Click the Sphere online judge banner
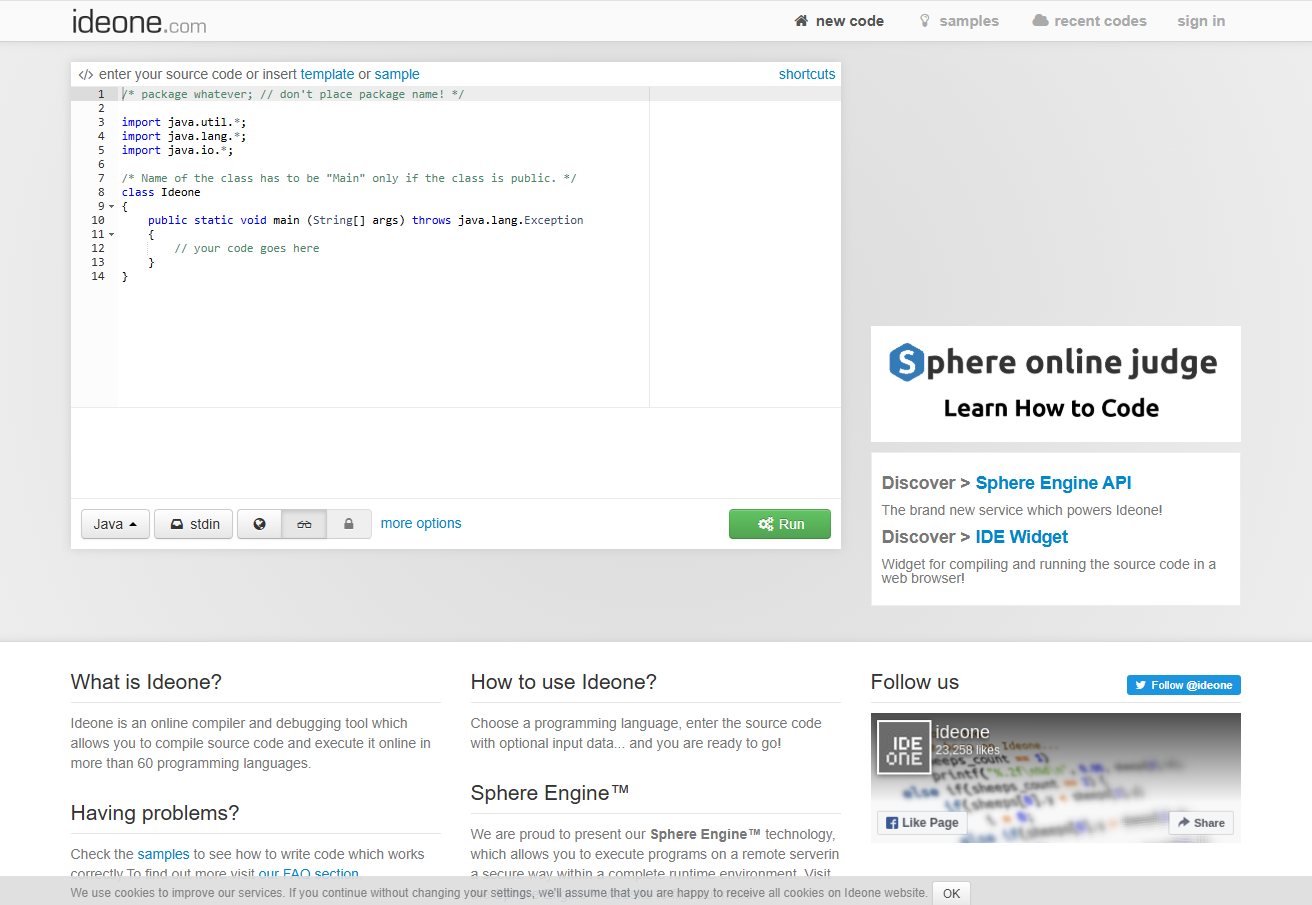This screenshot has width=1312, height=905. [x=1056, y=384]
